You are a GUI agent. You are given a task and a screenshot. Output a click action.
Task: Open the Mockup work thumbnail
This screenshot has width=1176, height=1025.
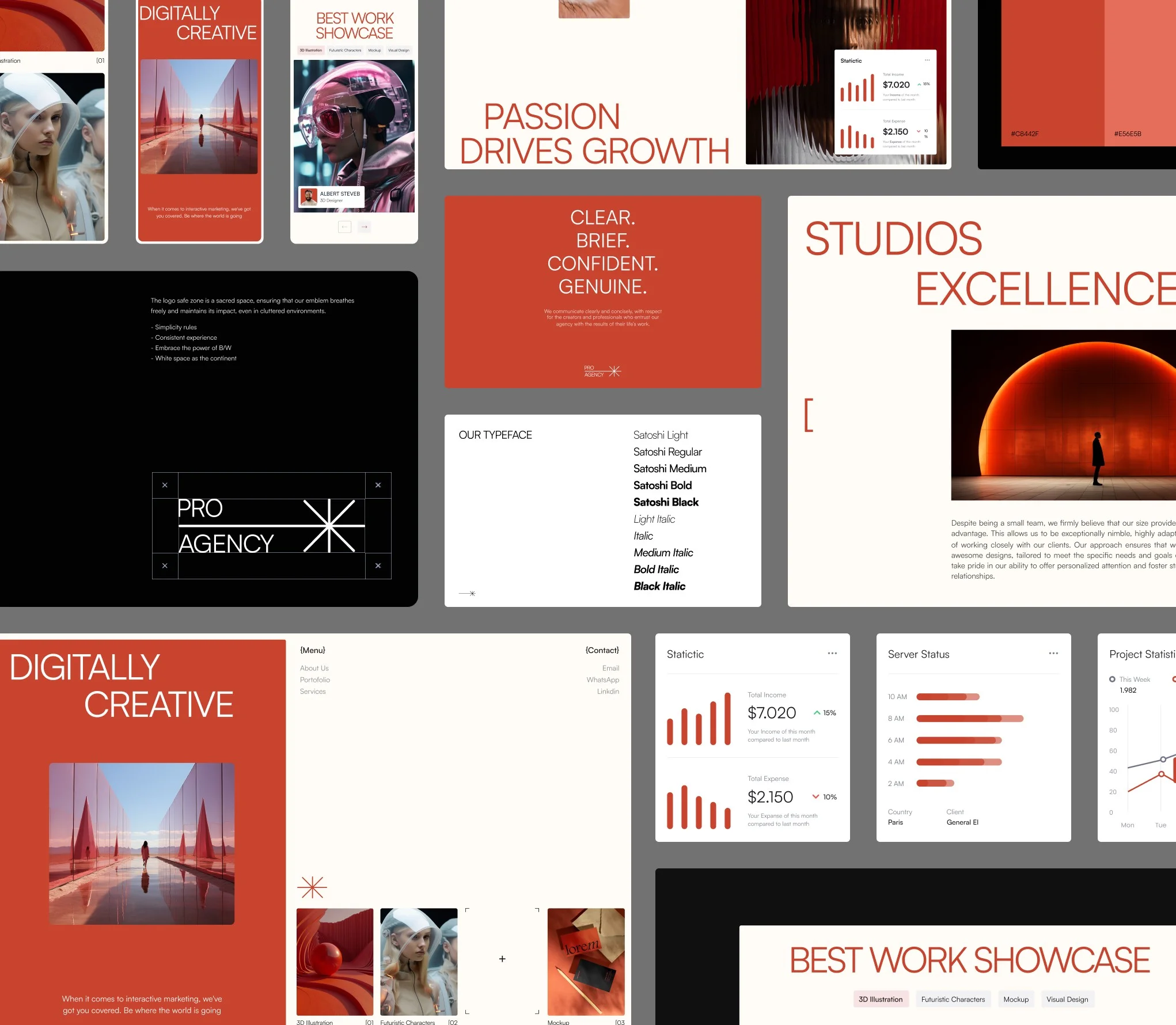point(585,961)
